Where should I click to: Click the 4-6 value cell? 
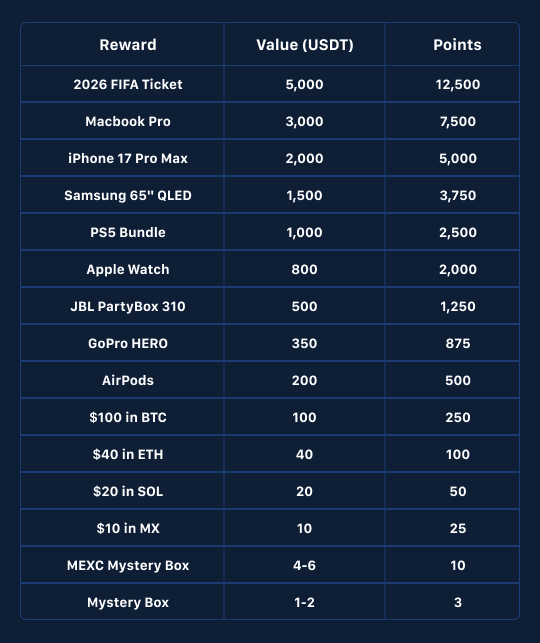304,565
